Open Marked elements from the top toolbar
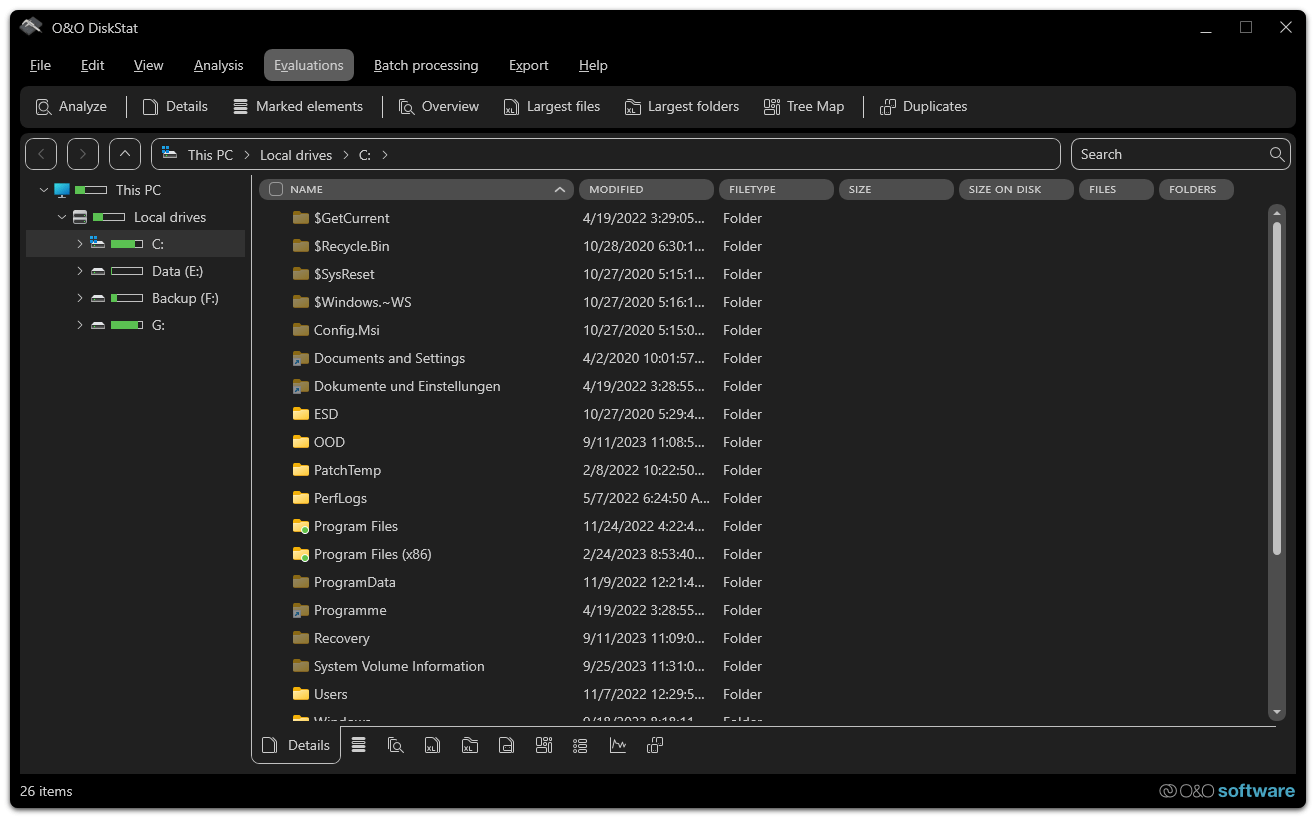Image resolution: width=1316 pixels, height=818 pixels. click(297, 106)
